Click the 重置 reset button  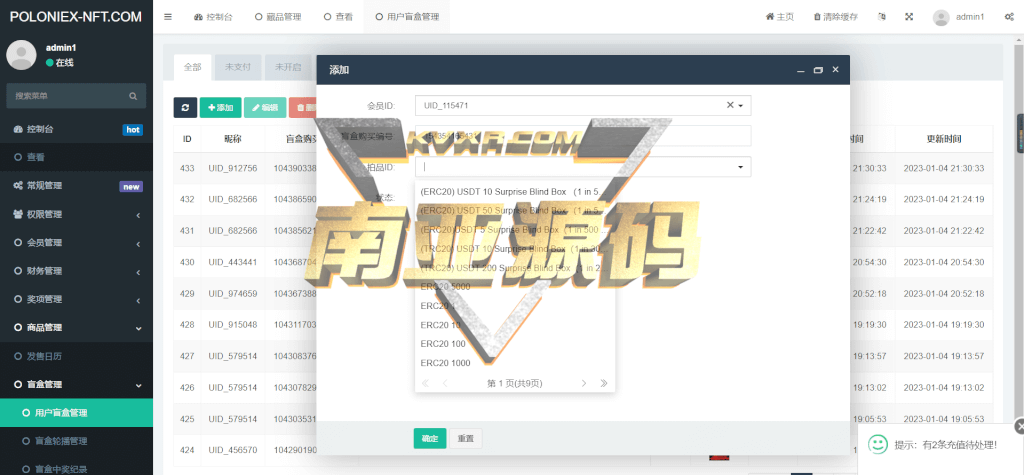(x=466, y=438)
